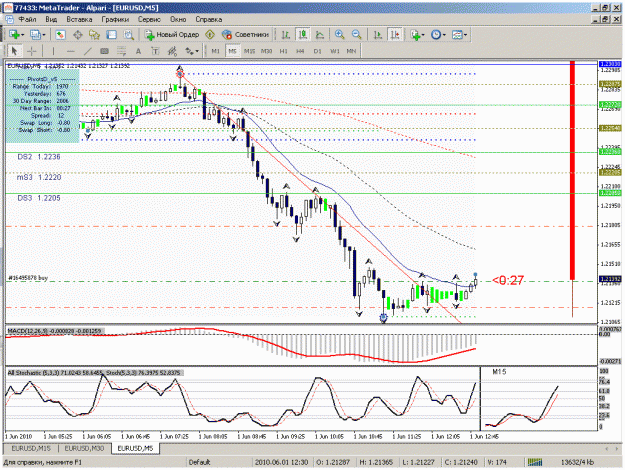Click the chart tabs scroll-left arrow
The image size is (625, 470).
[607, 448]
